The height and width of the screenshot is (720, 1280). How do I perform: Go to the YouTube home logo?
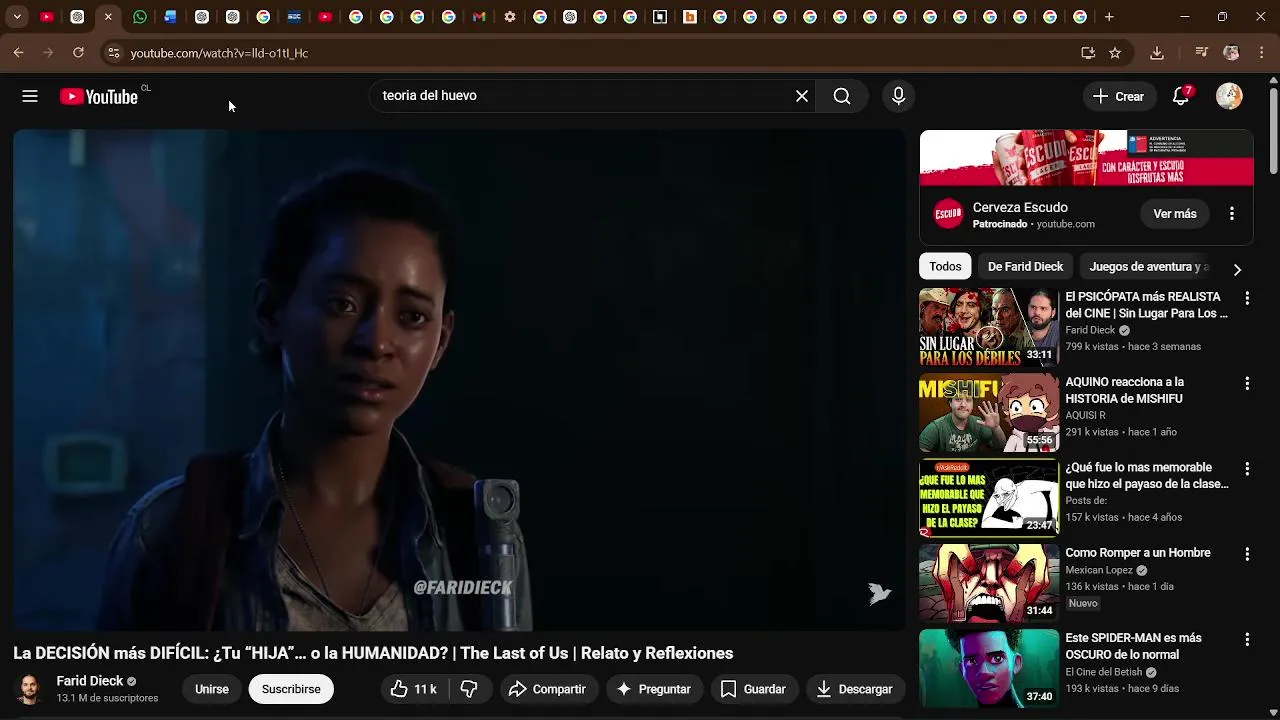click(x=99, y=96)
